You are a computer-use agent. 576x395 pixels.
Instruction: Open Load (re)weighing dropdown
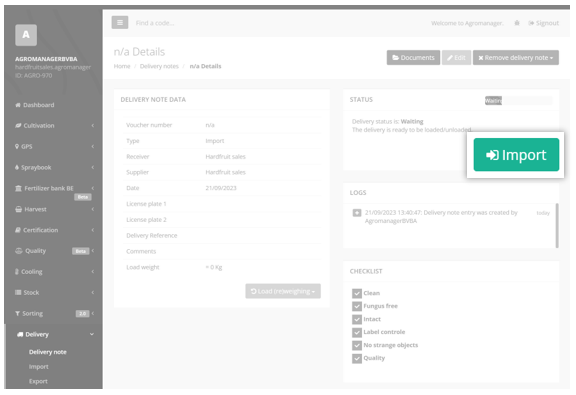(x=283, y=291)
